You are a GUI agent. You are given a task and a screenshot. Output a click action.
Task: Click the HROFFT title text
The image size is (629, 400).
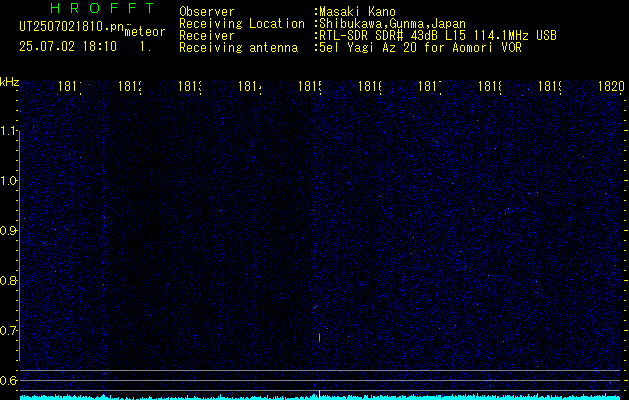pyautogui.click(x=103, y=8)
